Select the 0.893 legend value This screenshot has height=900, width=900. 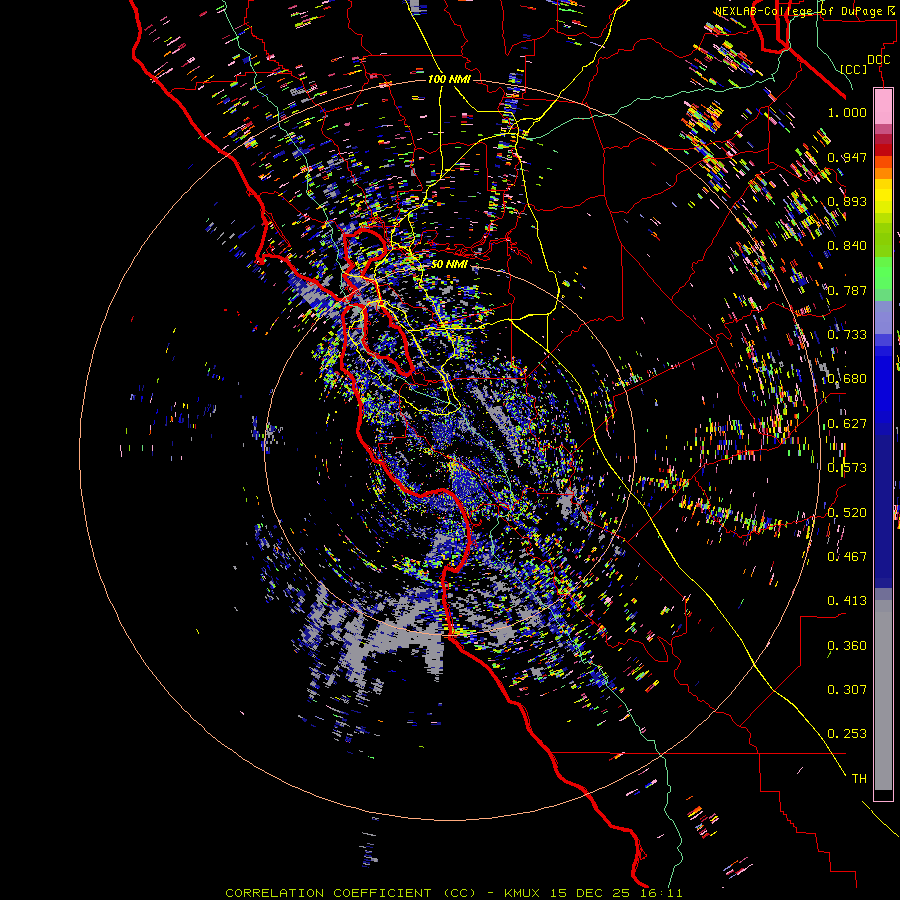(847, 201)
